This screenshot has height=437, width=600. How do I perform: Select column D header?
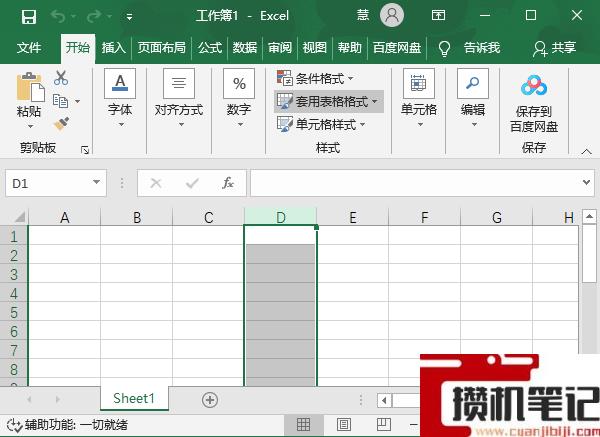pyautogui.click(x=280, y=217)
